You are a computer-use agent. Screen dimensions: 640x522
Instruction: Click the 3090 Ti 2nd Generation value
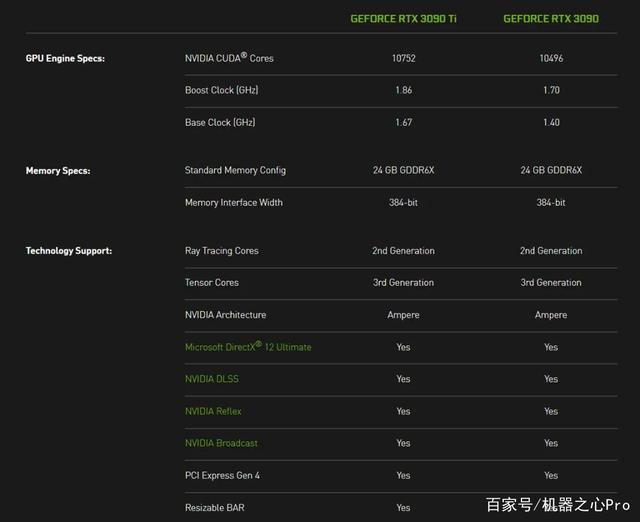[403, 251]
